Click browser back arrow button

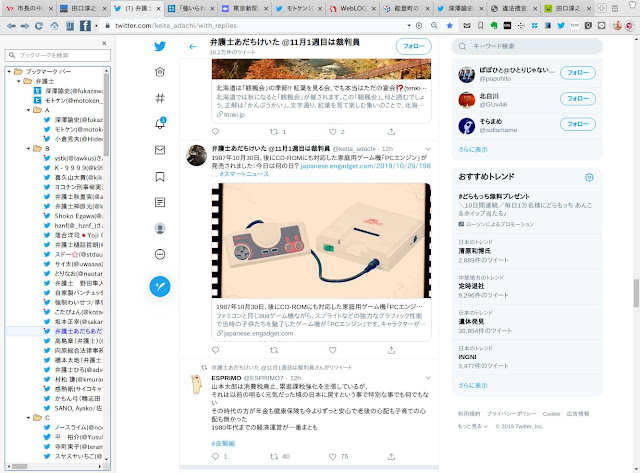coord(11,26)
